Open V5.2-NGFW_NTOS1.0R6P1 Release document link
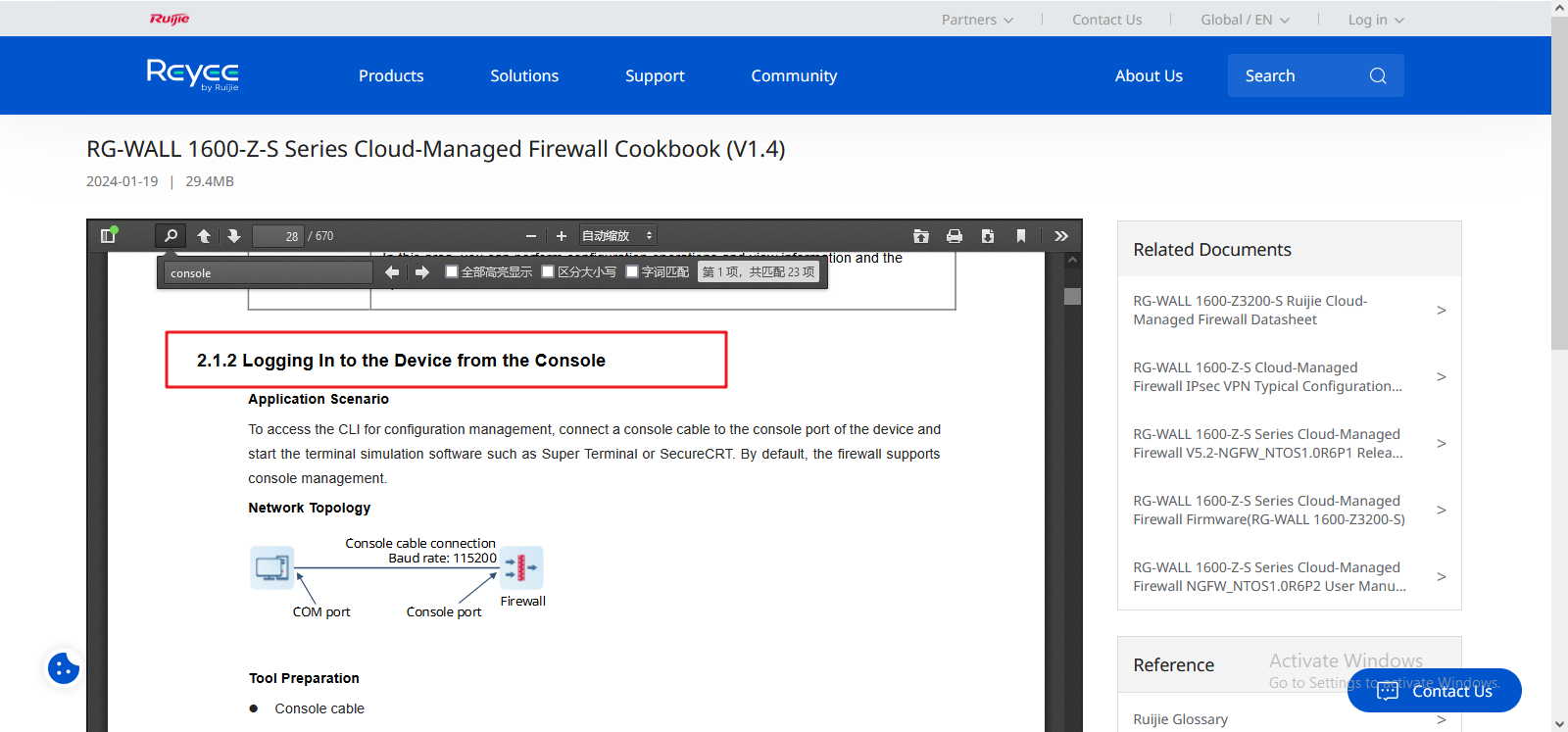This screenshot has height=732, width=1568. click(1268, 444)
